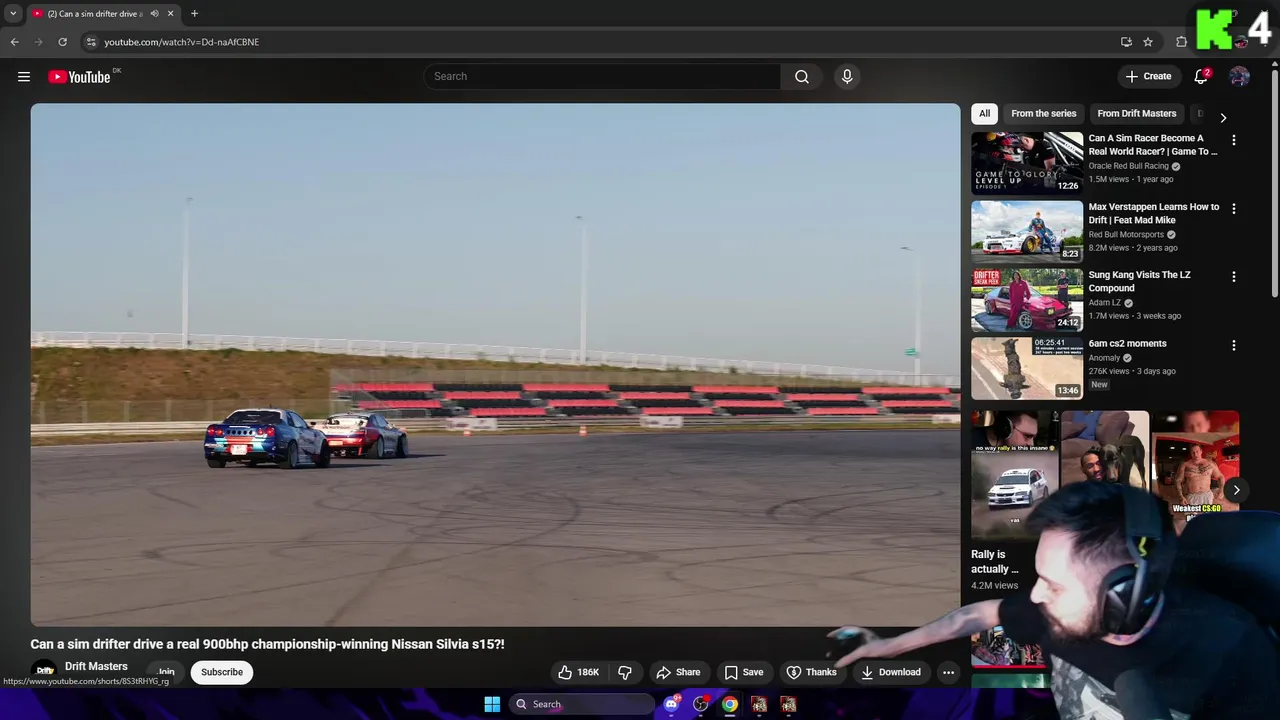Open options for Sung Kang video
Viewport: 1280px width, 720px height.
[x=1233, y=277]
